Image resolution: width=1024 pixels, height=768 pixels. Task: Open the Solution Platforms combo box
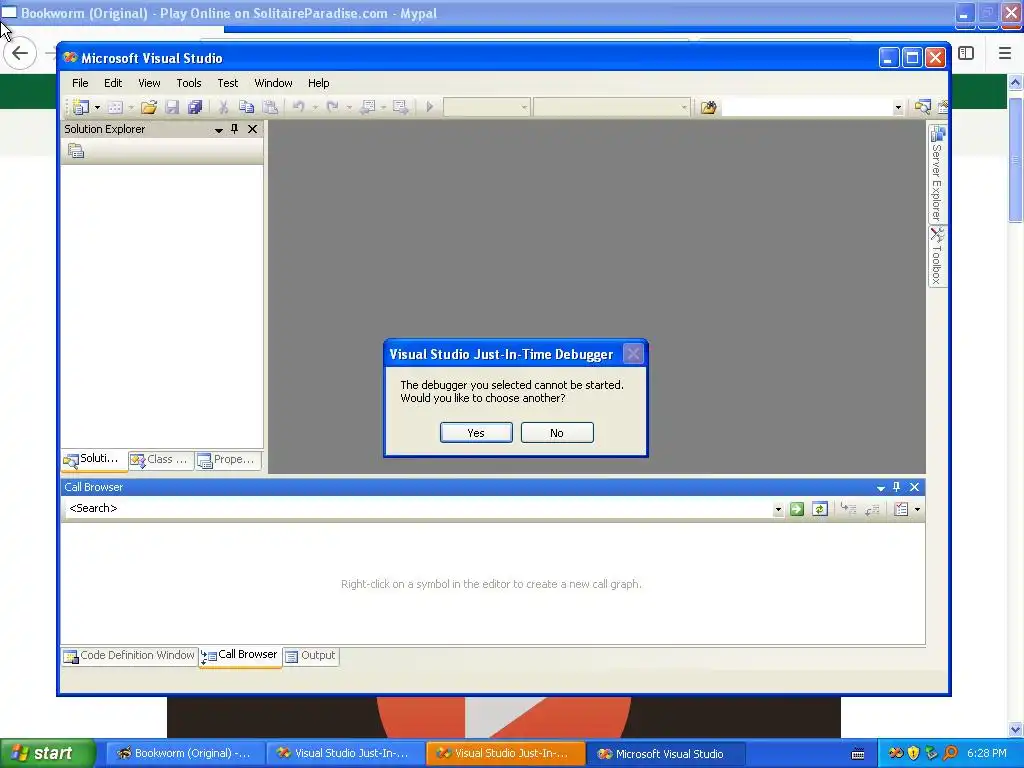pos(611,107)
